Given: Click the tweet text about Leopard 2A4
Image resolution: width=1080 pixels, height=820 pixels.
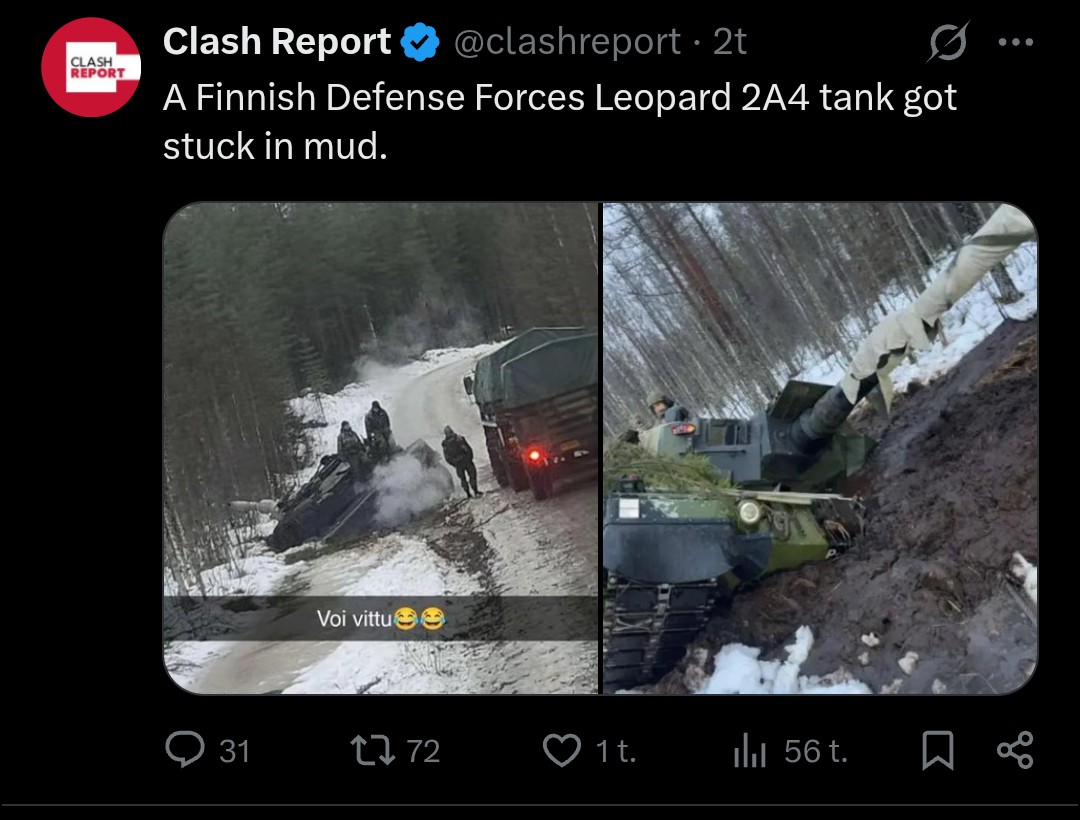Looking at the screenshot, I should pos(560,122).
